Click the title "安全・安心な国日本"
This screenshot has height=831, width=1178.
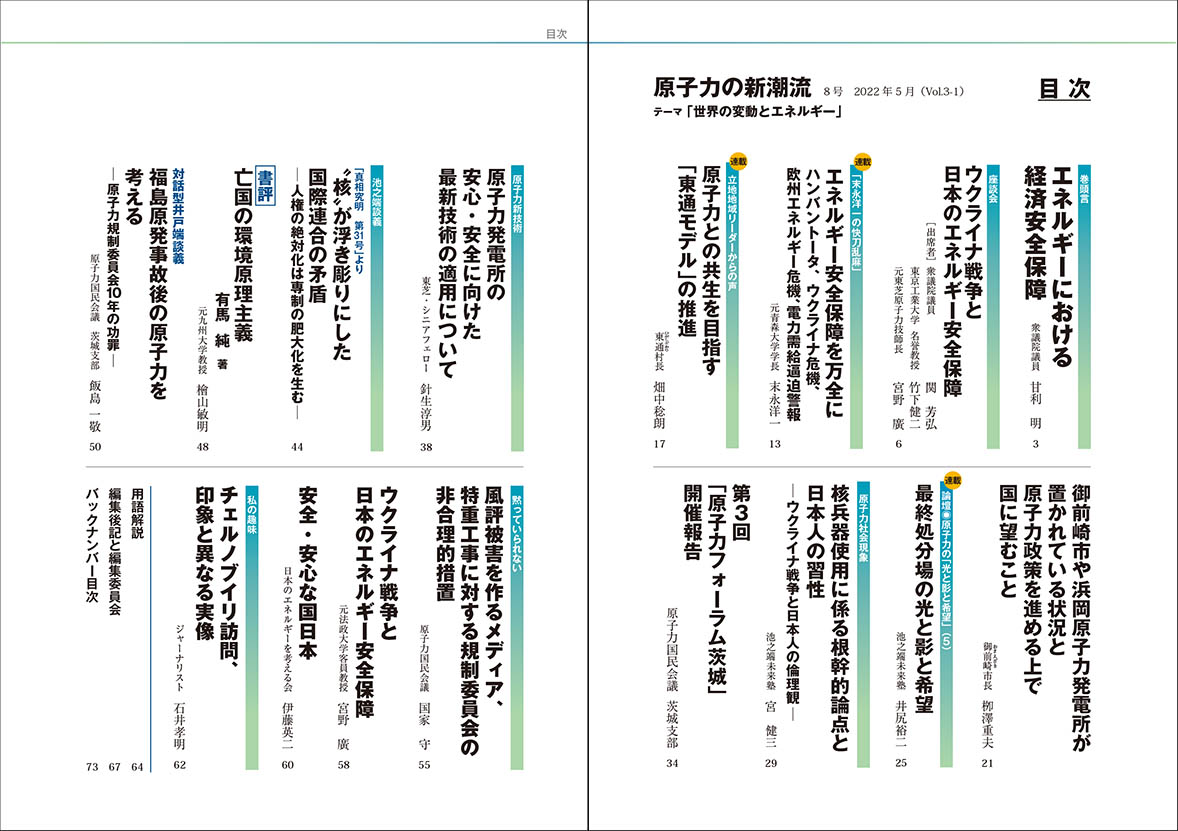309,573
